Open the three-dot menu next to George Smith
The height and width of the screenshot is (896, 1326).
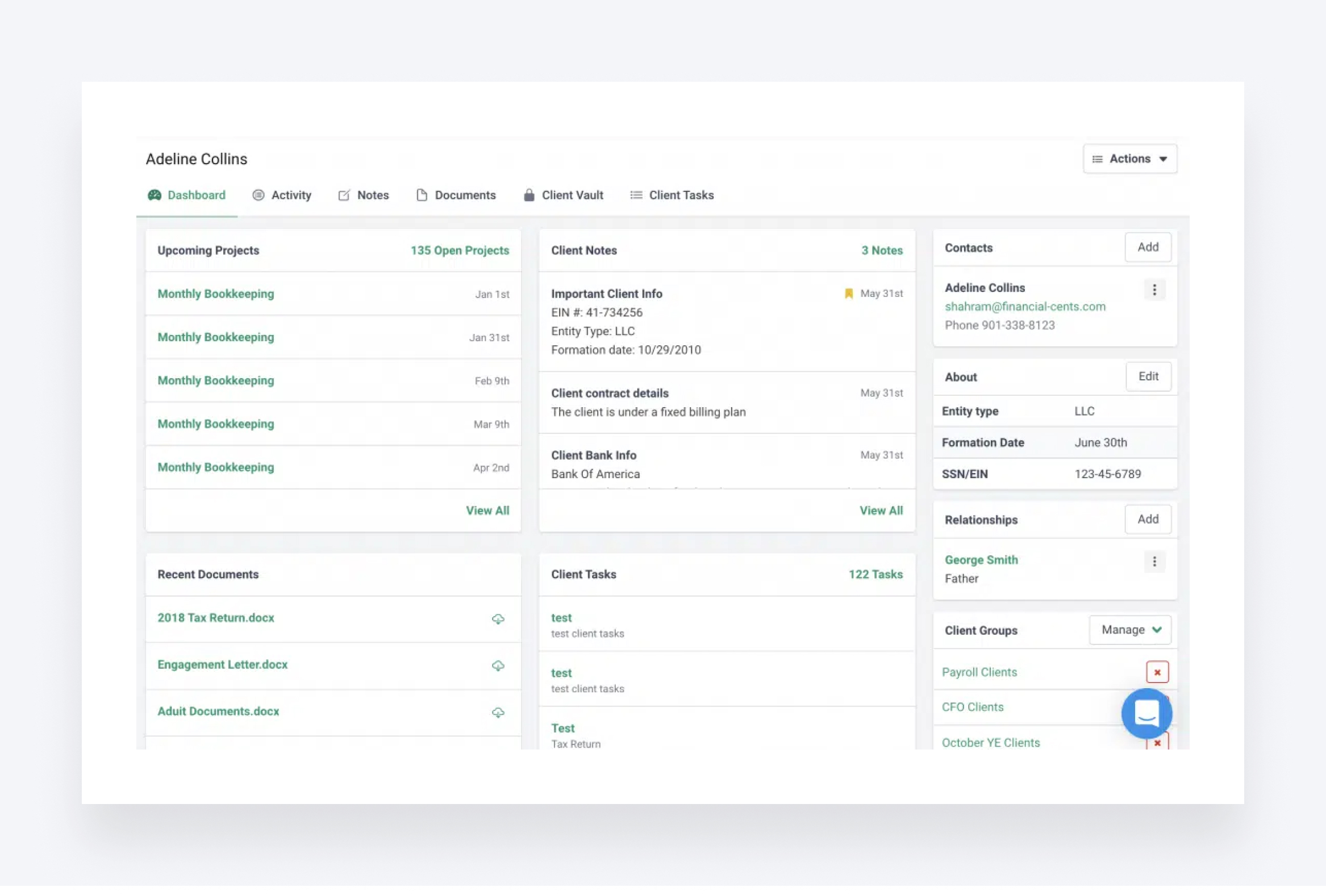(x=1154, y=562)
